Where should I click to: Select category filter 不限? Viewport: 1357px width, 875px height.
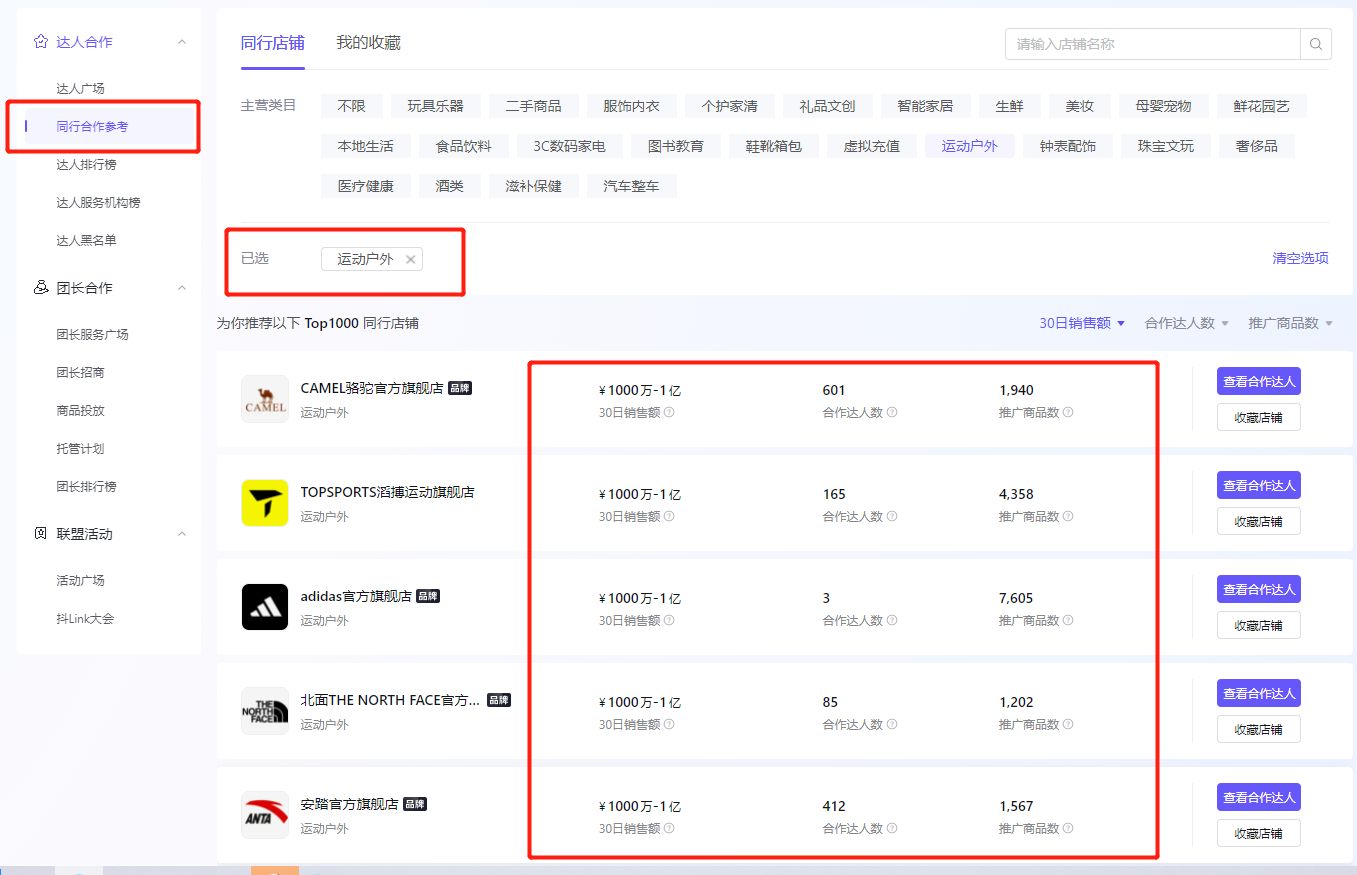click(352, 106)
